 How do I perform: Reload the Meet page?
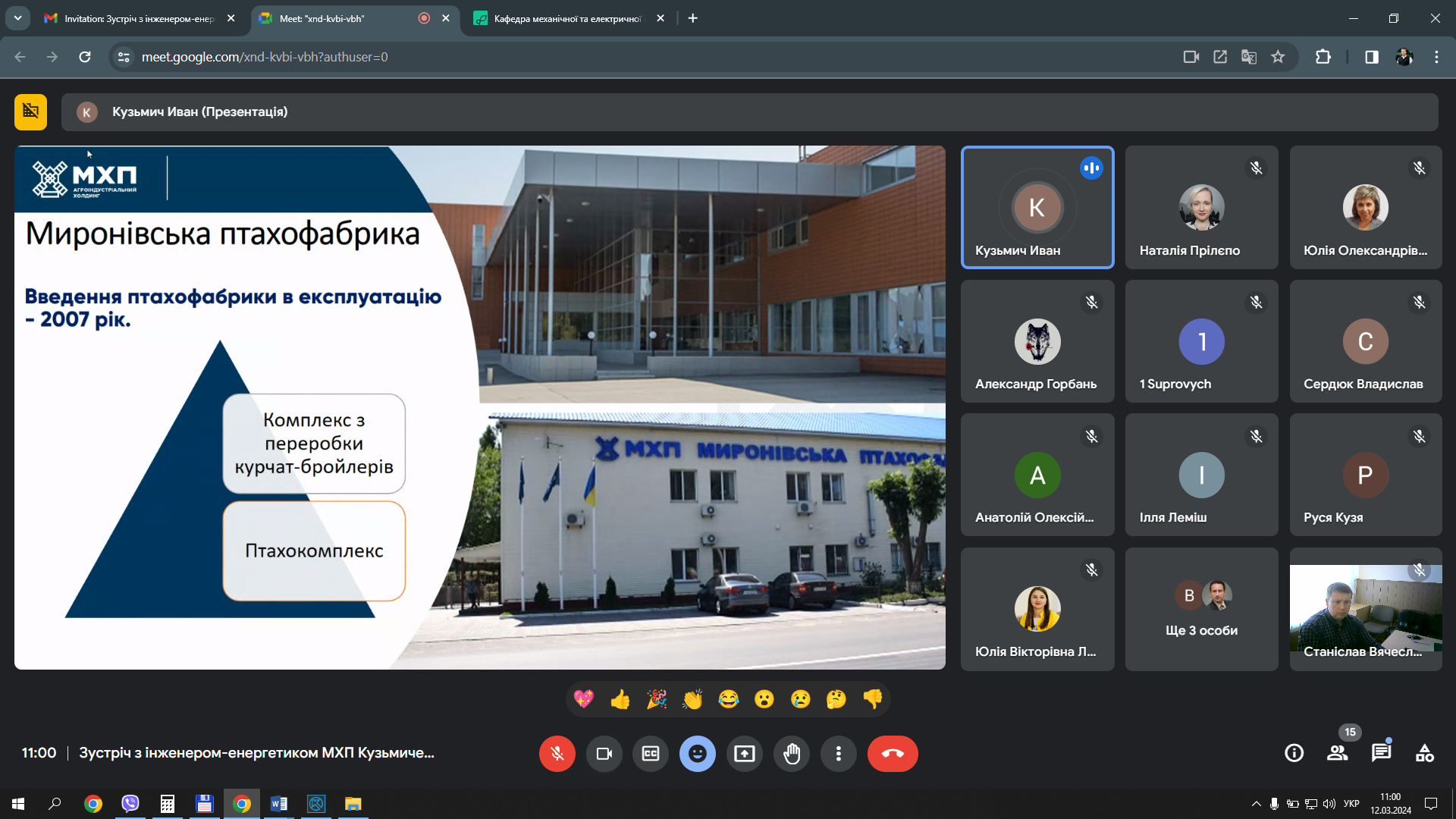click(85, 57)
